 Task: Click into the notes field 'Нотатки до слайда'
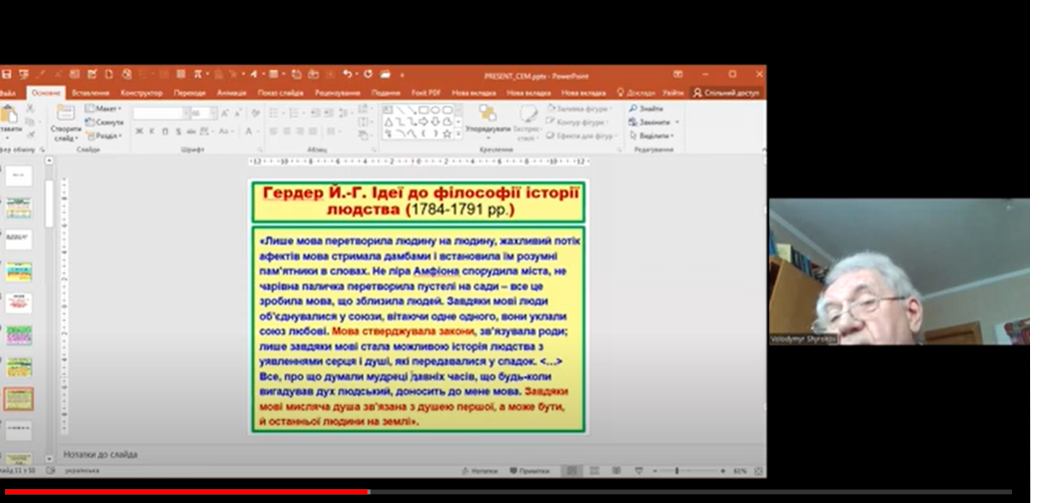click(x=300, y=454)
